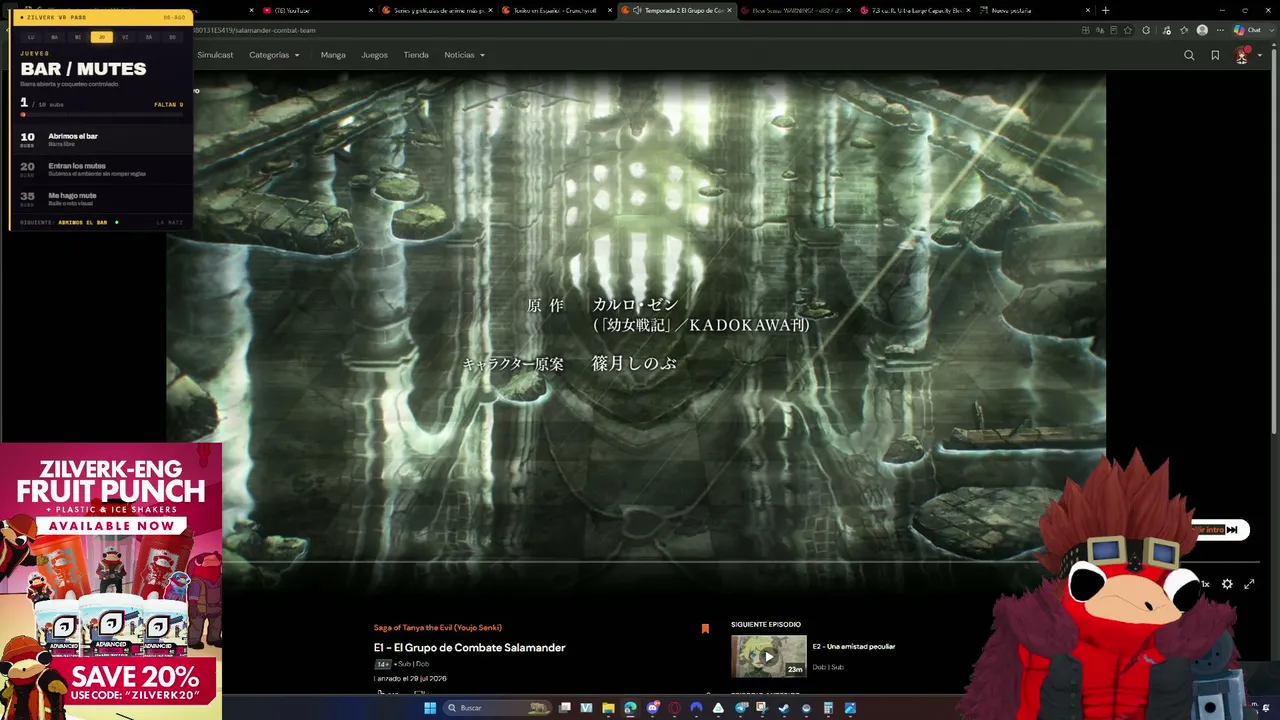Open Calculator from the taskbar
The width and height of the screenshot is (1280, 720).
[828, 708]
